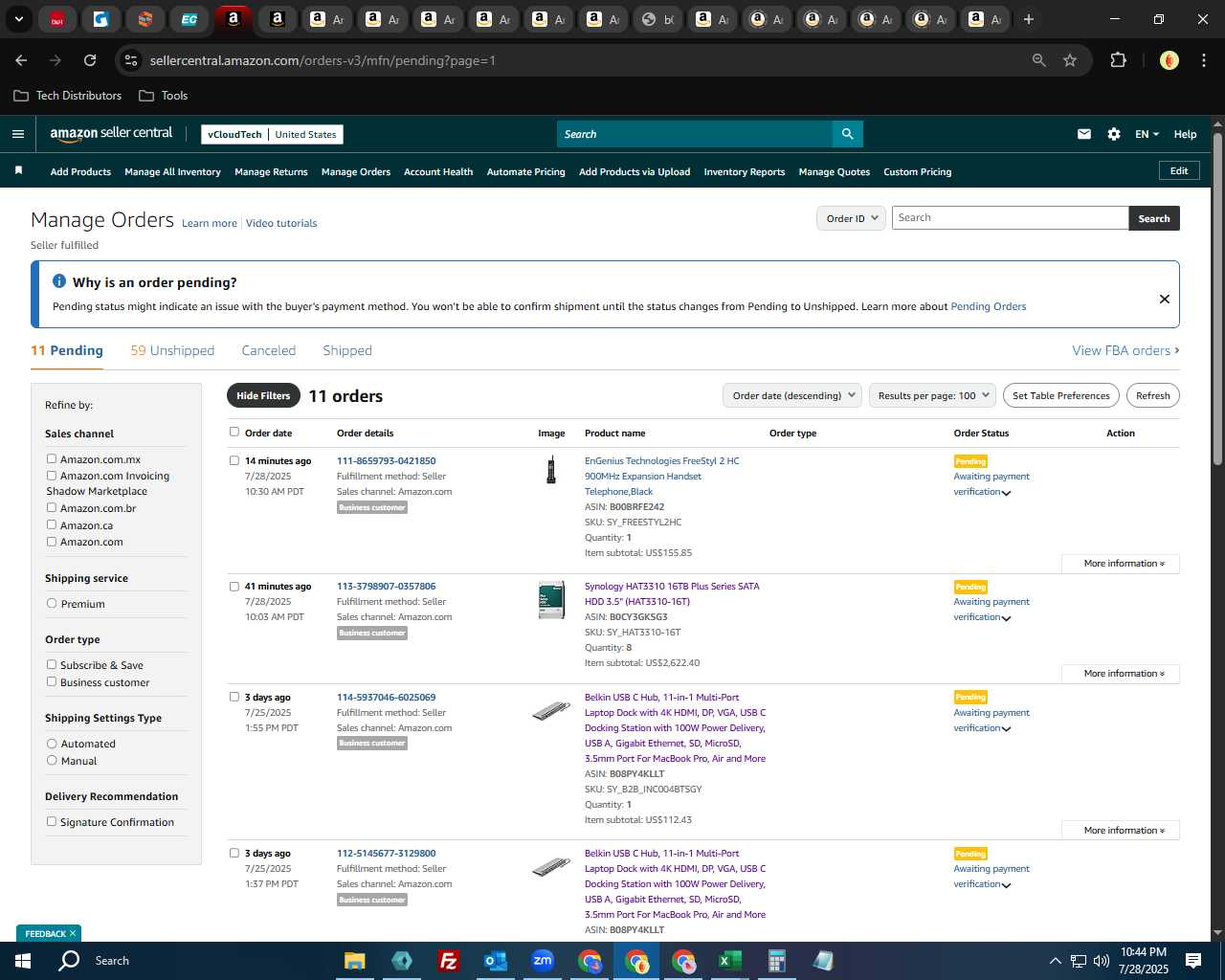Image resolution: width=1225 pixels, height=980 pixels.
Task: Check the Amazon.com.br sales channel
Action: 52,508
